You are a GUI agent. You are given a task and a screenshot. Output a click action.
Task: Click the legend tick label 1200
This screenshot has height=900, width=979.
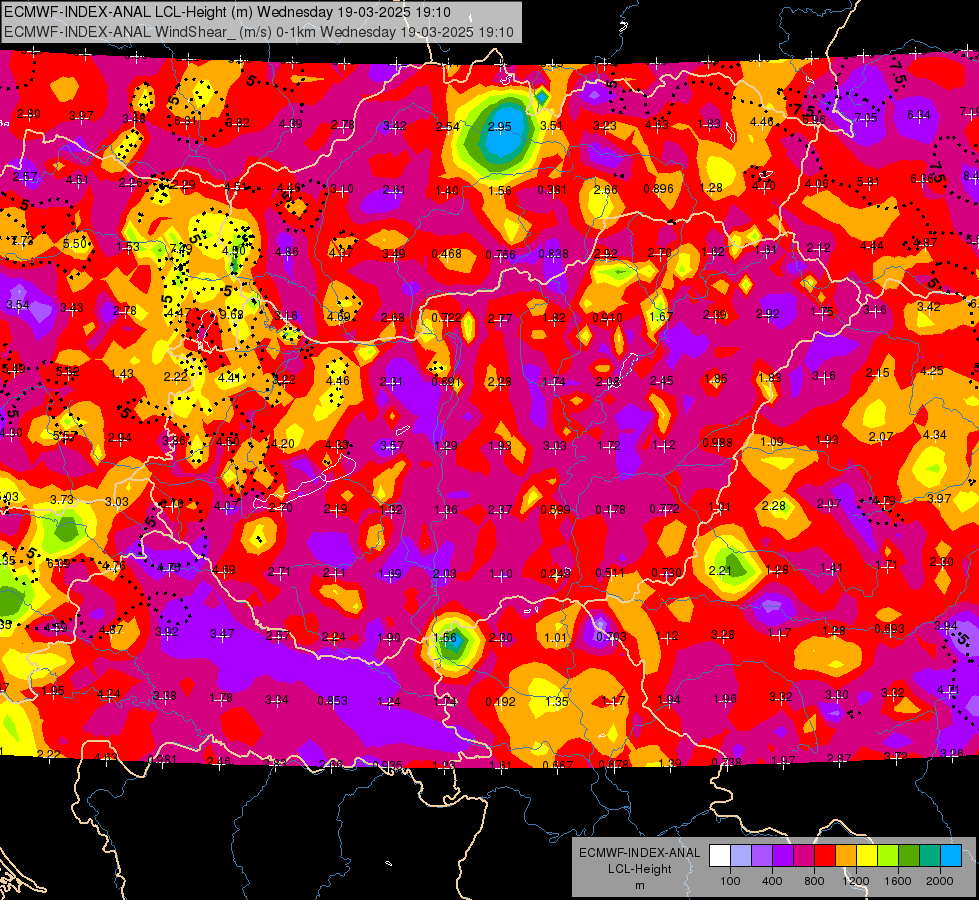tap(856, 881)
